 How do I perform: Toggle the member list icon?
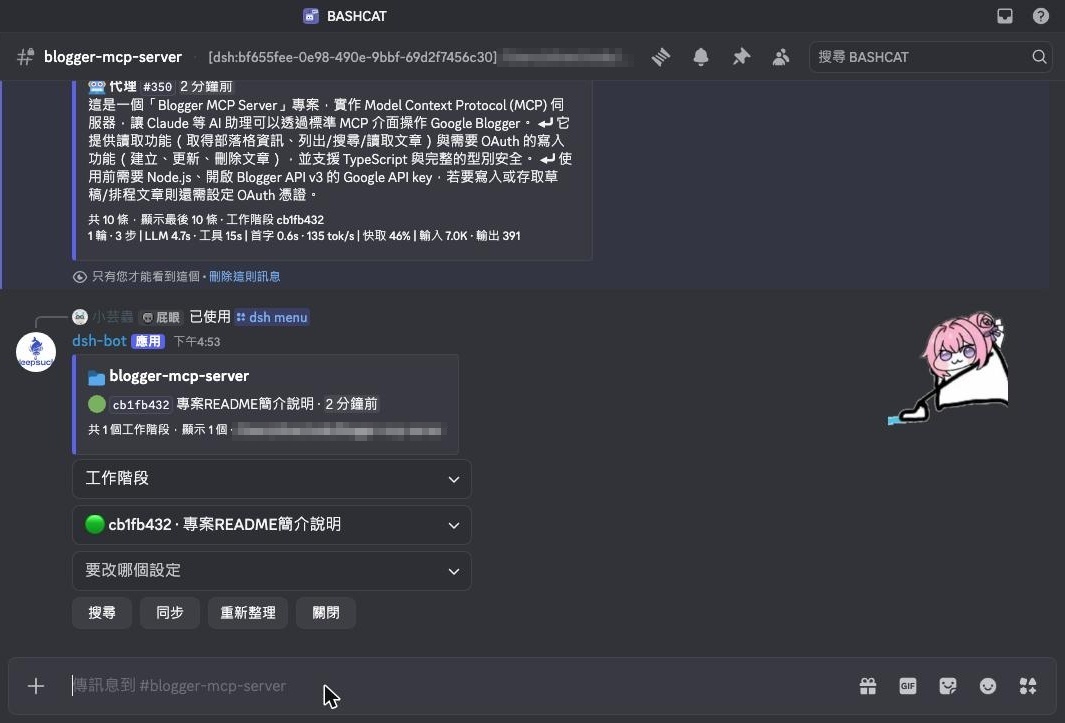point(781,57)
